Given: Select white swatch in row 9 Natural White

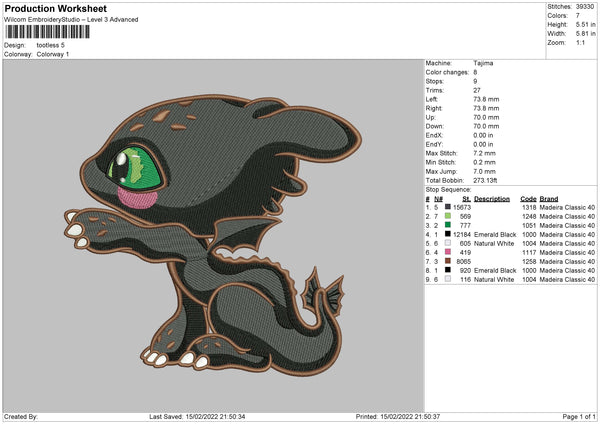Looking at the screenshot, I should [x=448, y=279].
